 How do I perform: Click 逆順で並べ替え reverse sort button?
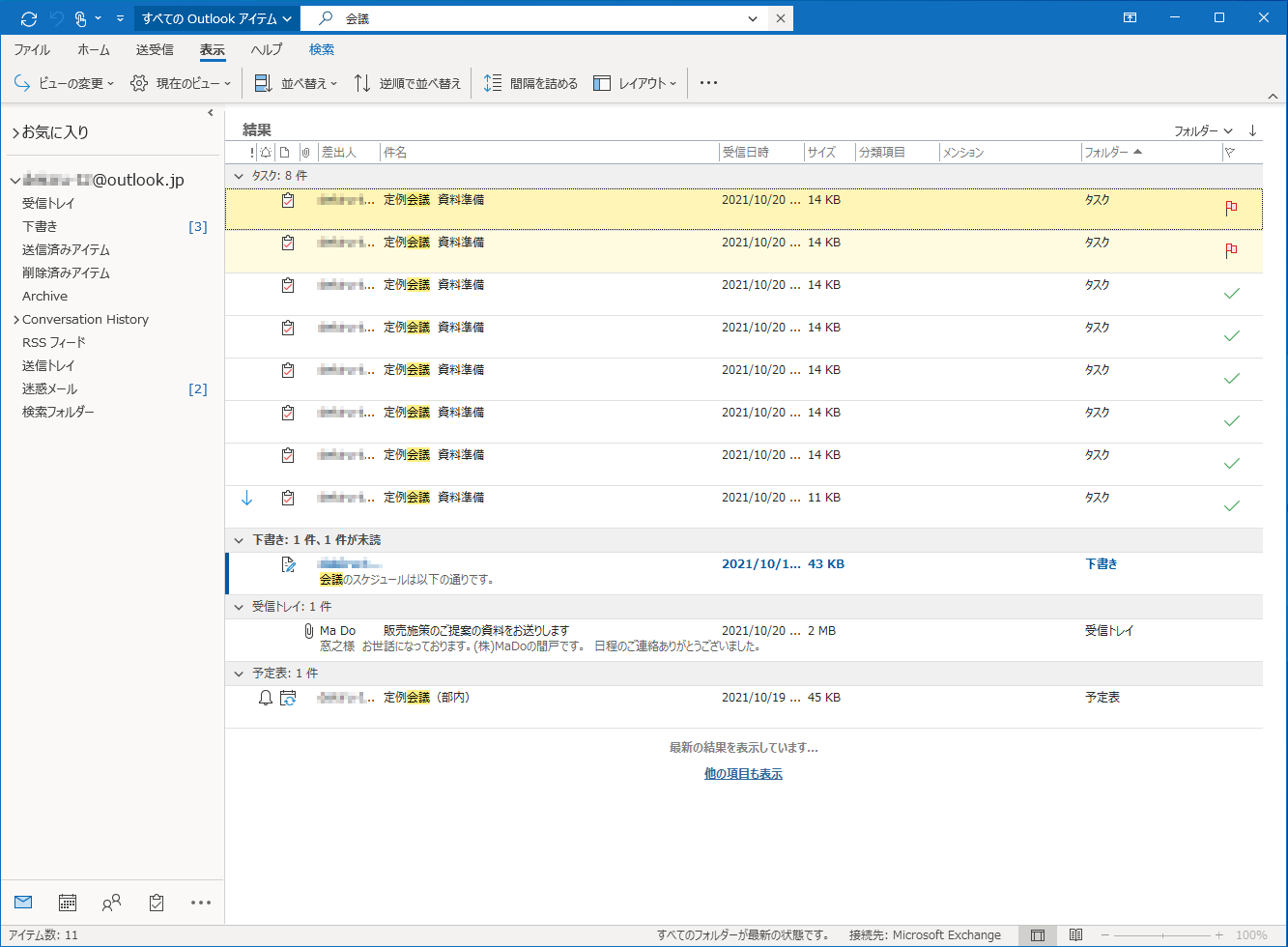(x=408, y=84)
